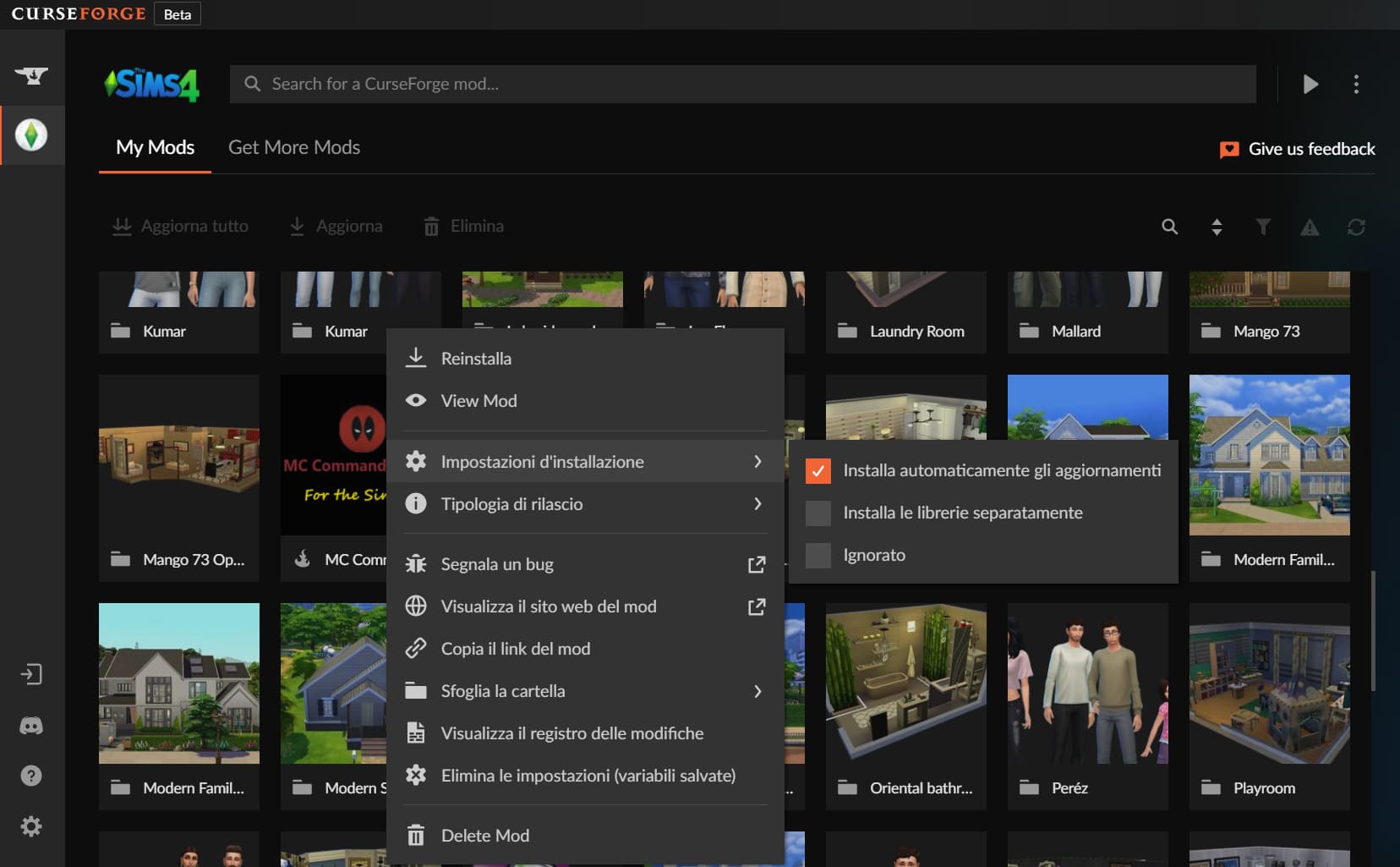The width and height of the screenshot is (1400, 867).
Task: Expand Impostazioni d'installazione submenu
Action: pyautogui.click(x=584, y=462)
